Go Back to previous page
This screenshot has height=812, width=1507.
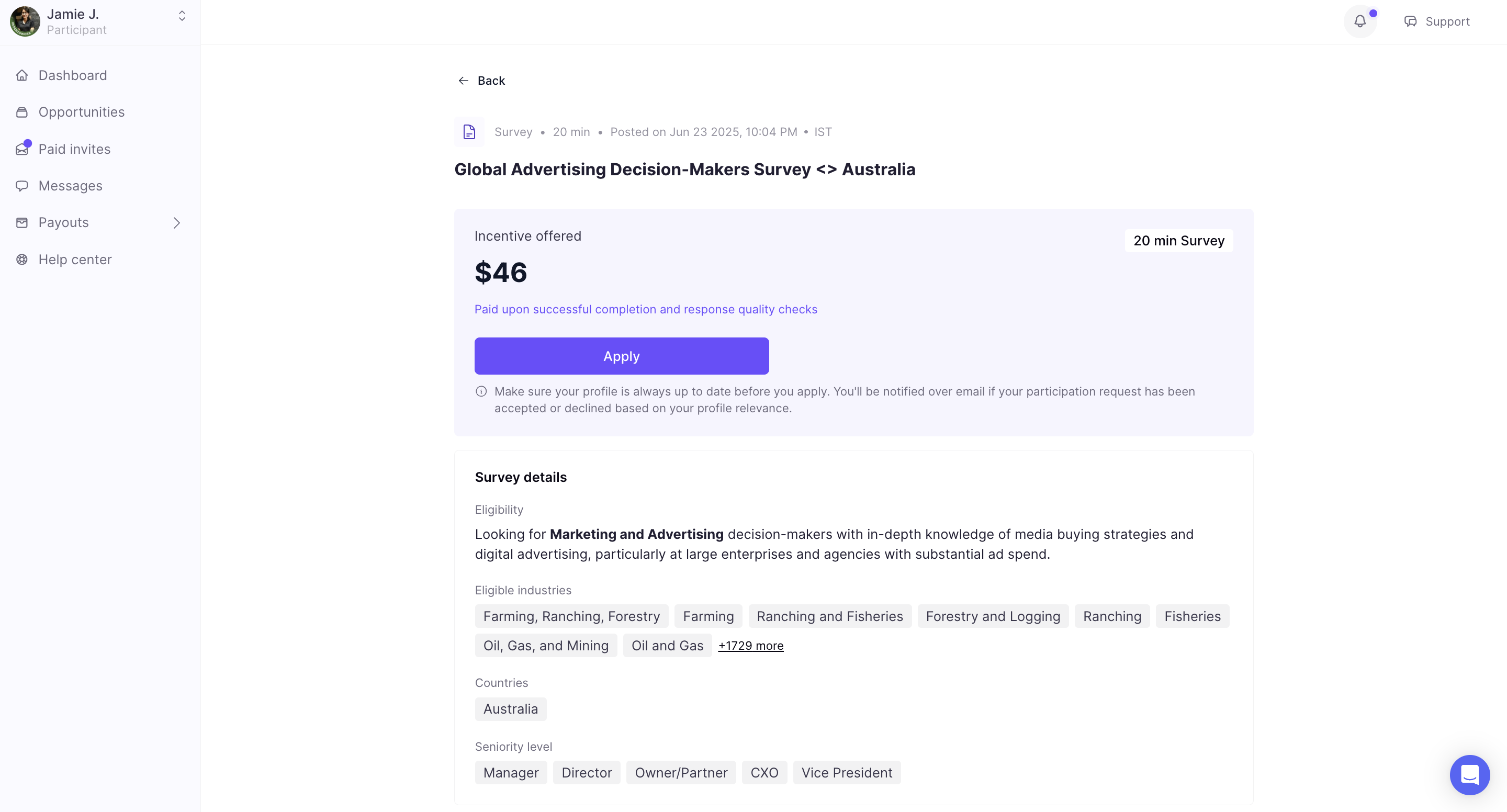pos(481,81)
